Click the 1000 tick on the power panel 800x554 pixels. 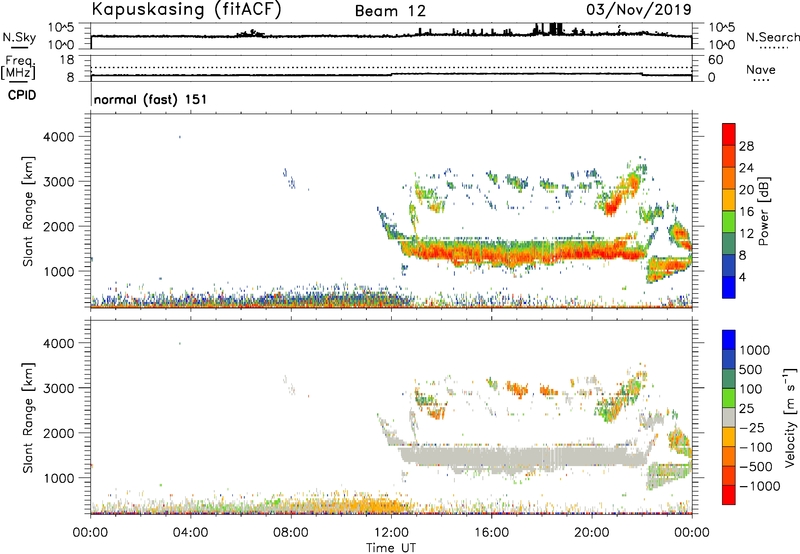coord(59,271)
